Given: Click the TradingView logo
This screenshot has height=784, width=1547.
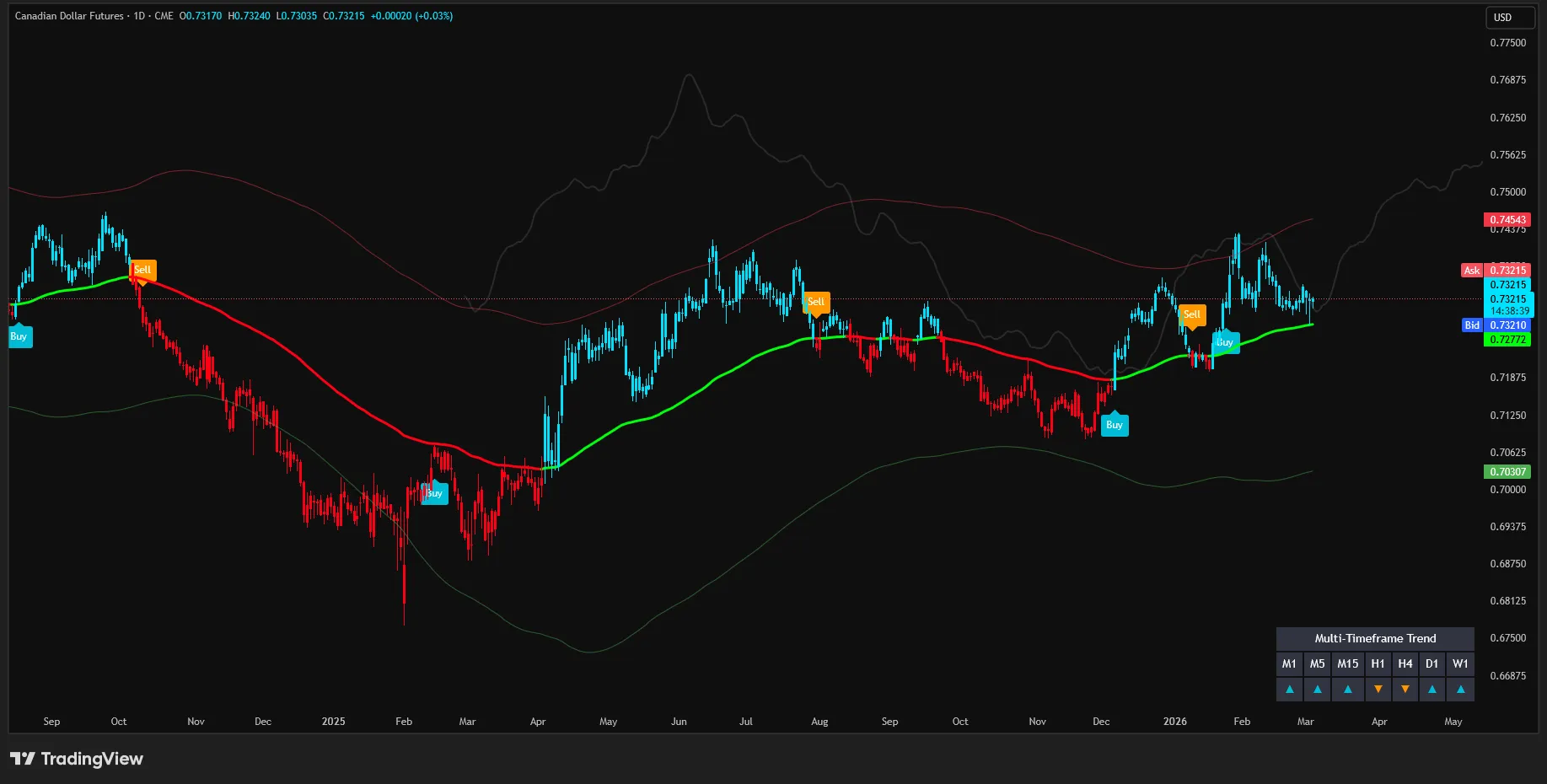Looking at the screenshot, I should [76, 758].
